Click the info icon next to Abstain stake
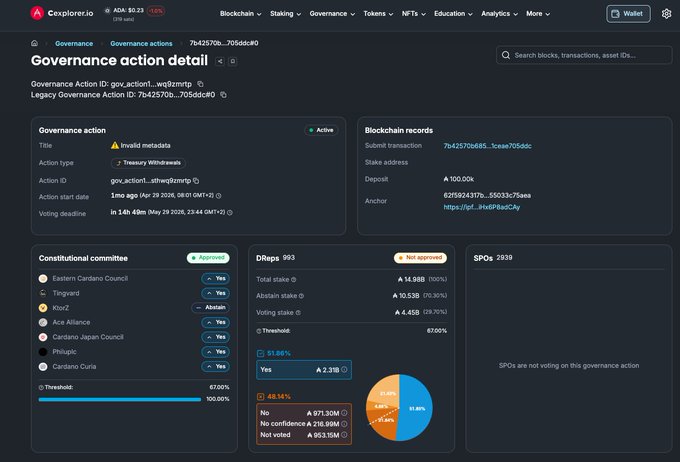The width and height of the screenshot is (680, 462). (x=301, y=296)
